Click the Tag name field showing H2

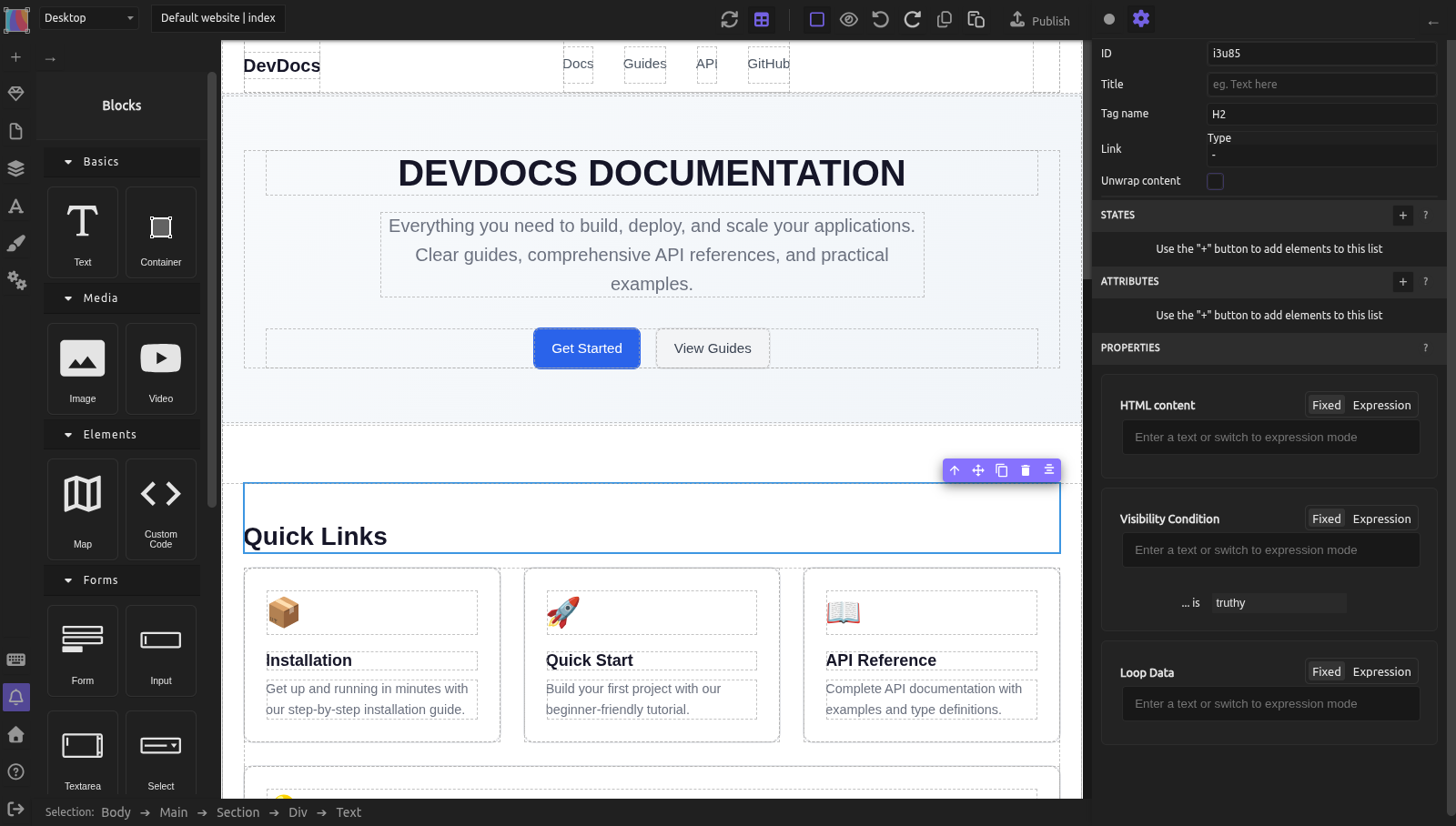coord(1321,115)
